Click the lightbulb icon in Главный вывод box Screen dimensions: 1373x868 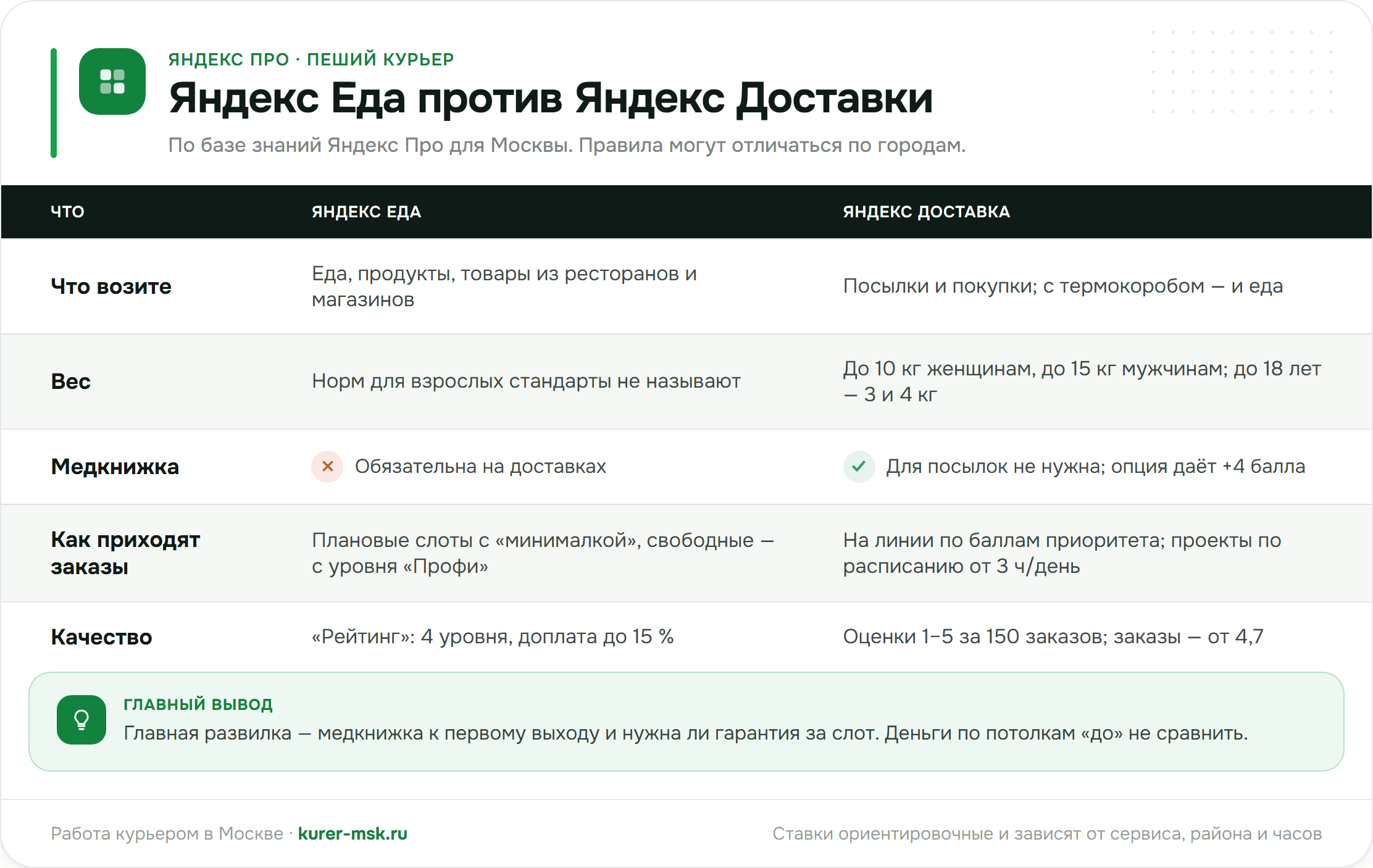coord(81,720)
